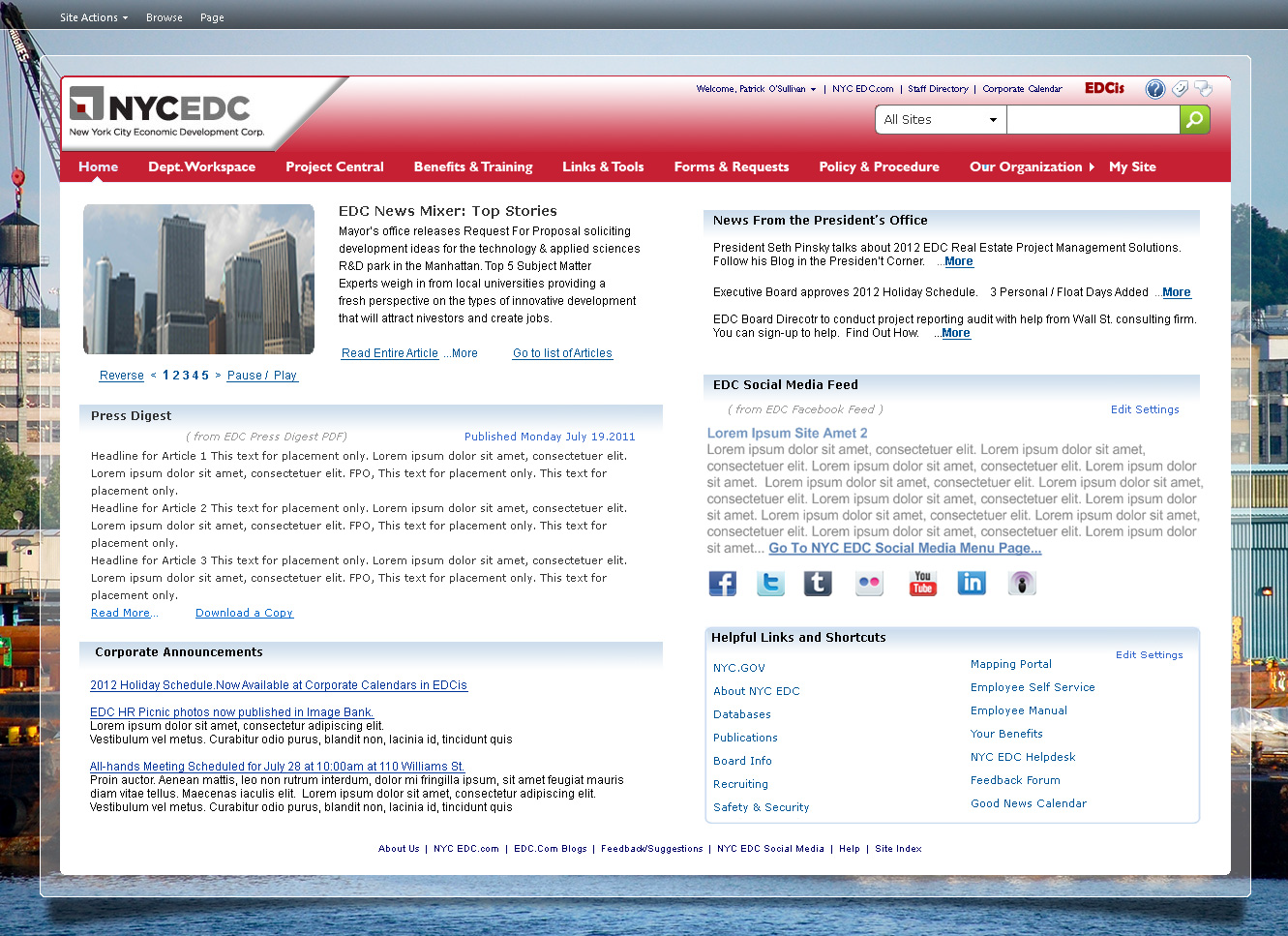The width and height of the screenshot is (1288, 936).
Task: Click the NYCEDC logo
Action: (x=166, y=112)
